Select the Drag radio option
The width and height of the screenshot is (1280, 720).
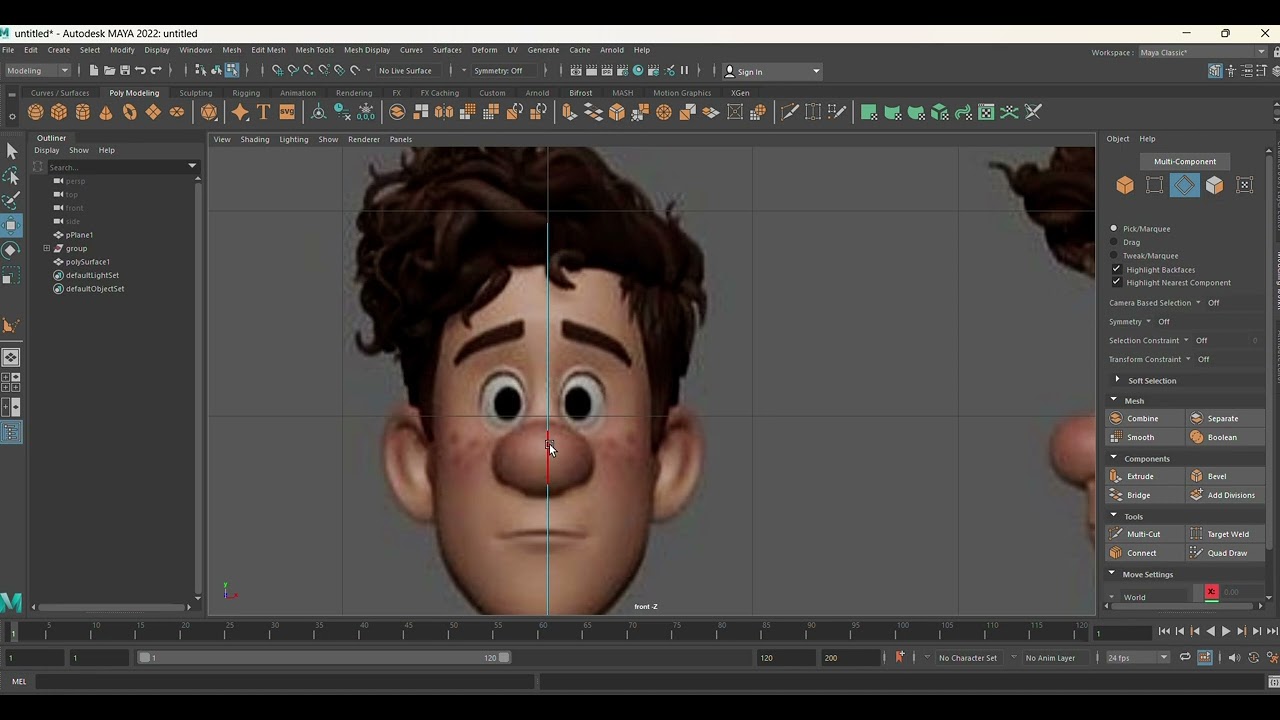(x=1114, y=242)
